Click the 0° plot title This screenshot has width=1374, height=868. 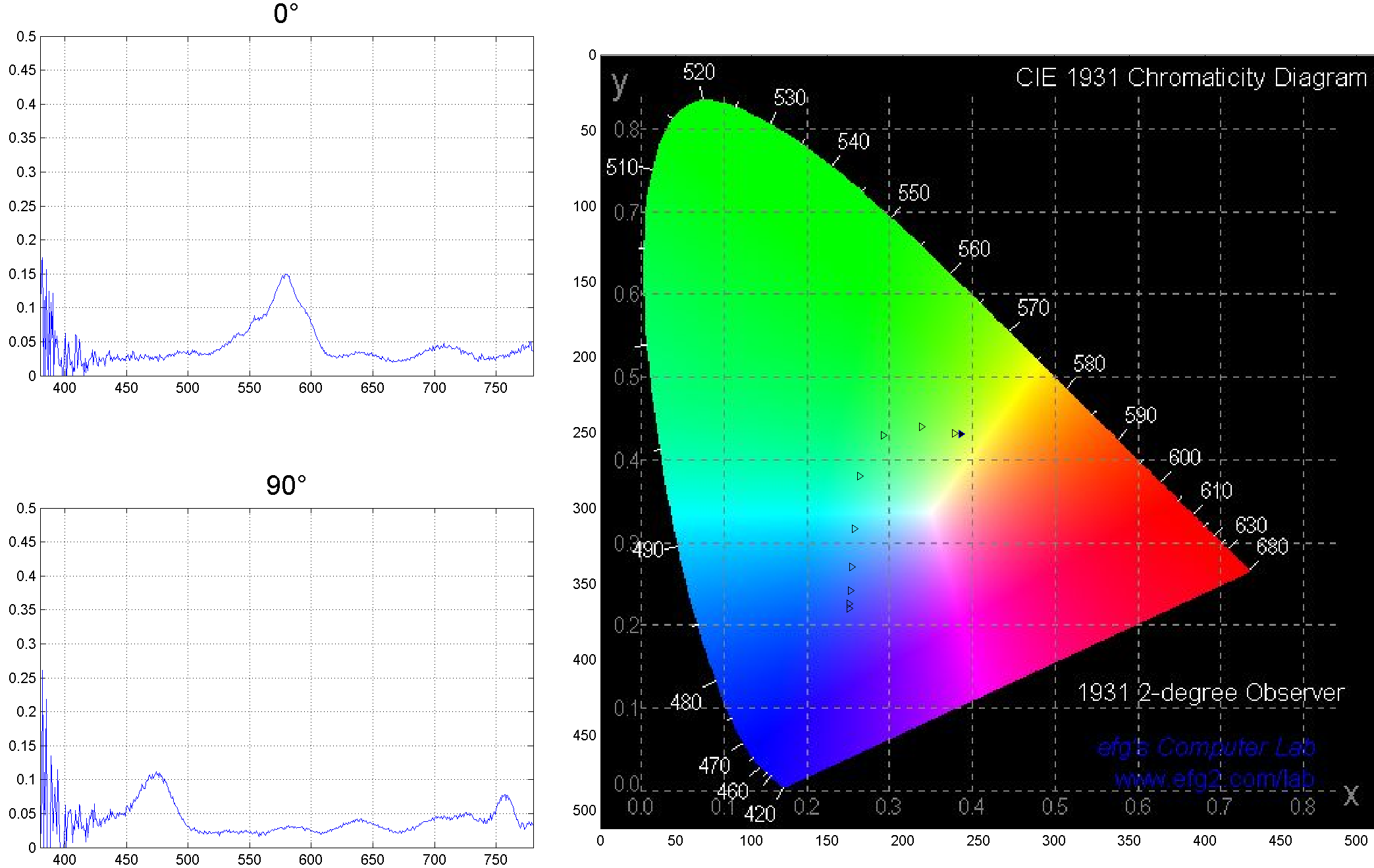point(286,14)
